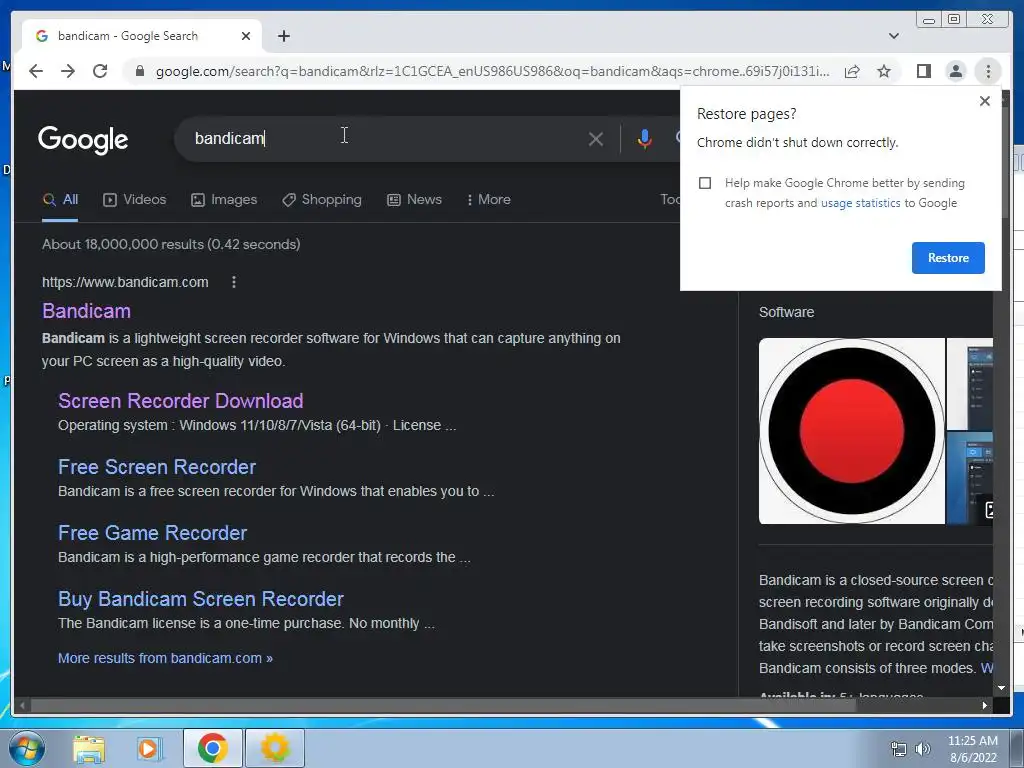Image resolution: width=1024 pixels, height=768 pixels.
Task: Click the Restore button
Action: coord(948,258)
